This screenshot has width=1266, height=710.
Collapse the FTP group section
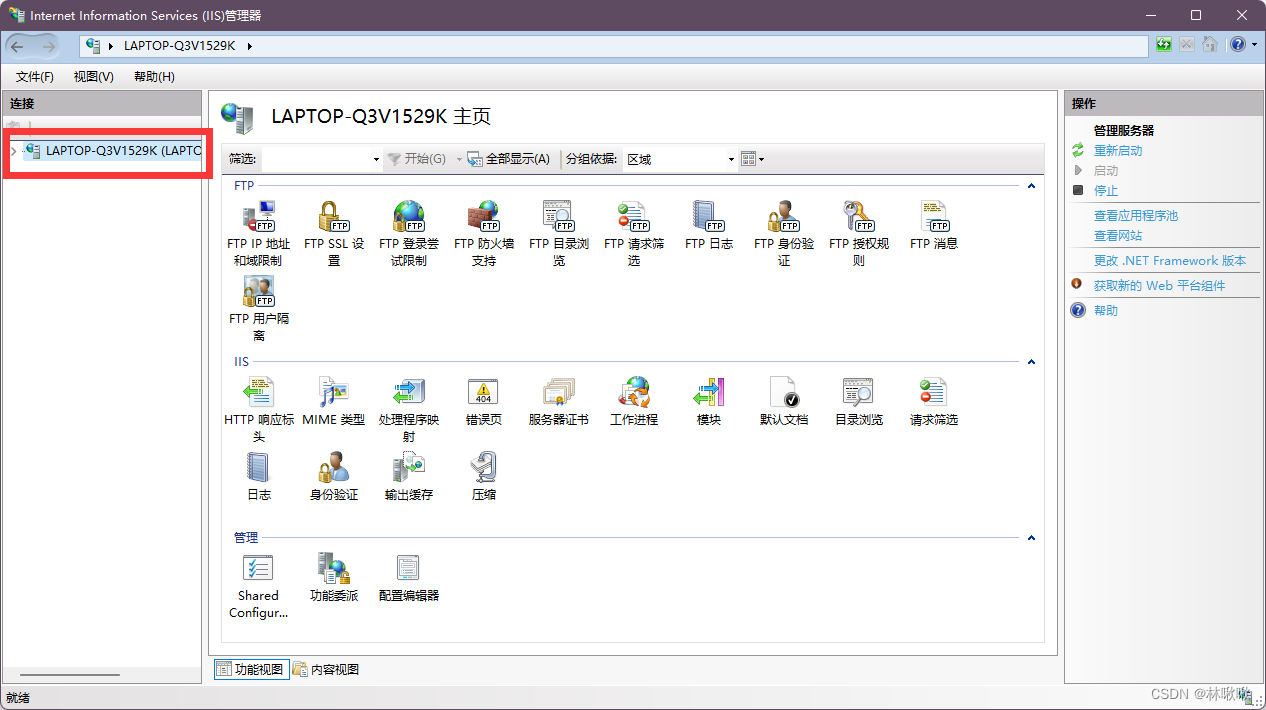pyautogui.click(x=1031, y=186)
